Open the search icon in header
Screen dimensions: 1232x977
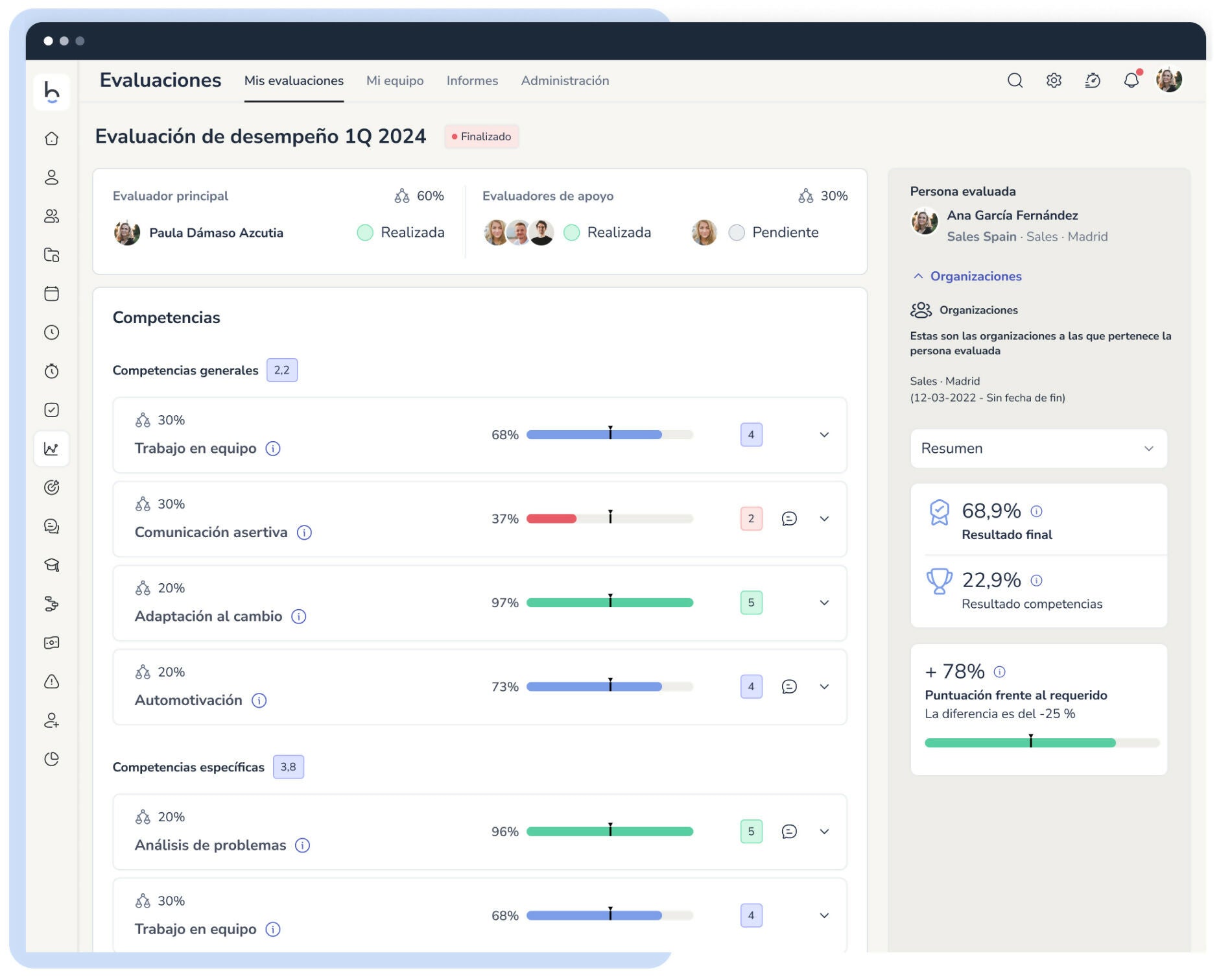point(1015,80)
